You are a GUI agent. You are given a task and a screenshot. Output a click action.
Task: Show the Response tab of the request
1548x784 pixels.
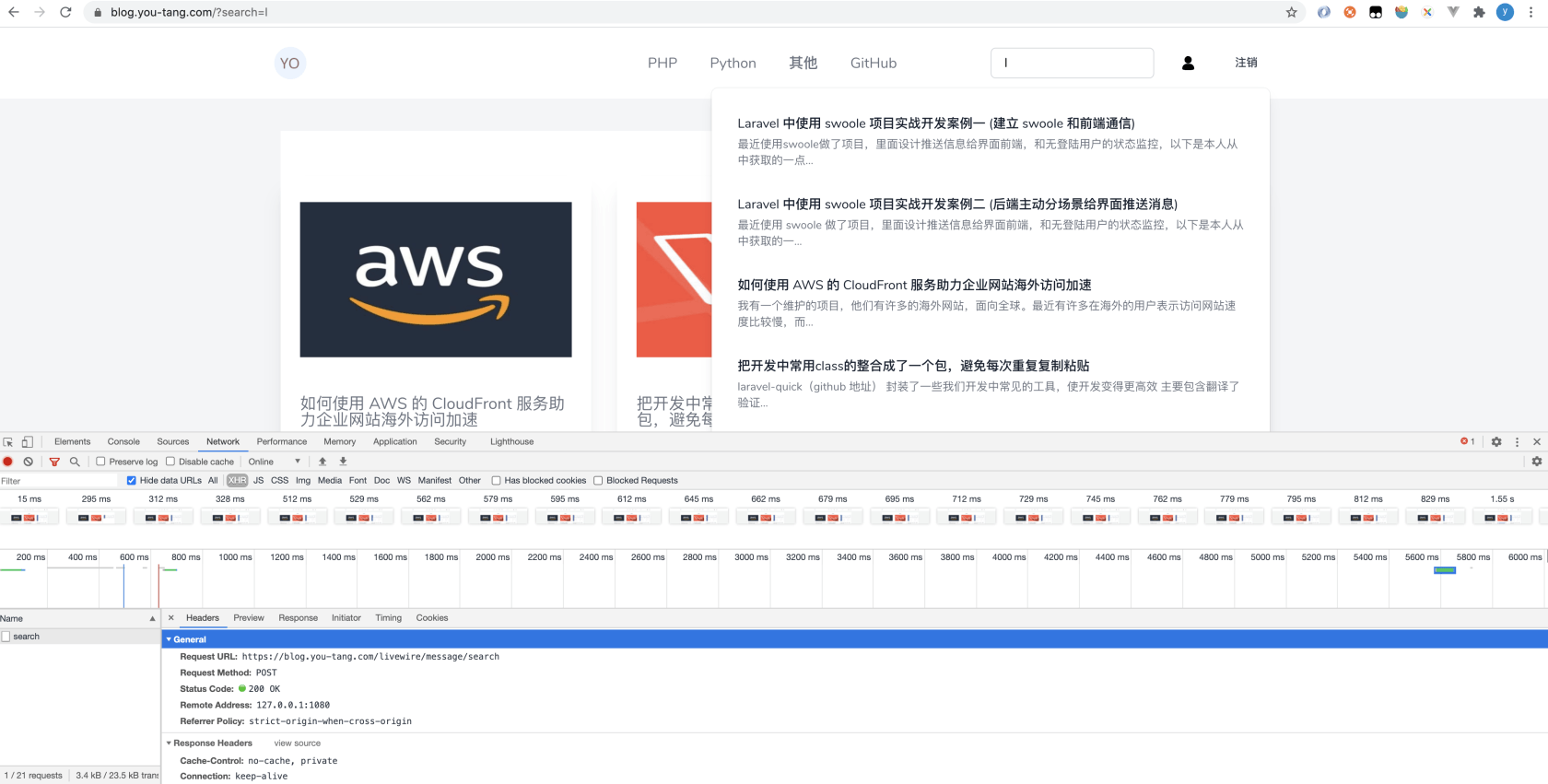(298, 618)
